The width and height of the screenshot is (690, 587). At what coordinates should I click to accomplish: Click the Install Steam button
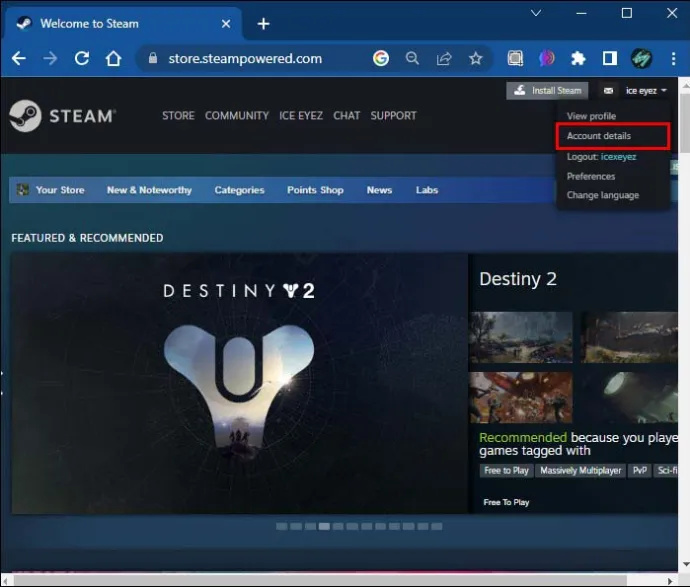547,91
